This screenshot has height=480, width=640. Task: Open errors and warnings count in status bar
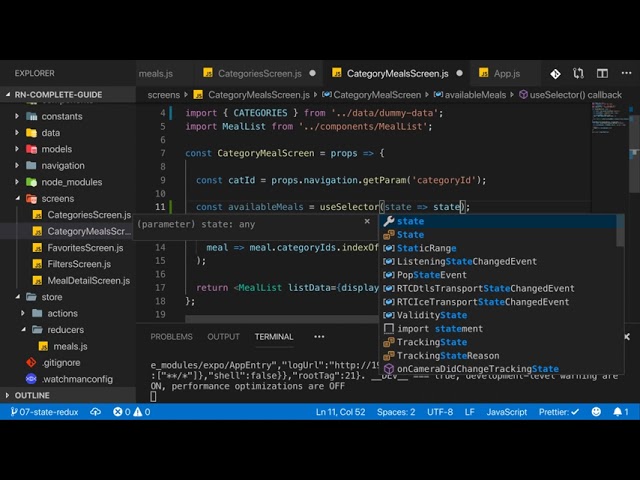[132, 412]
